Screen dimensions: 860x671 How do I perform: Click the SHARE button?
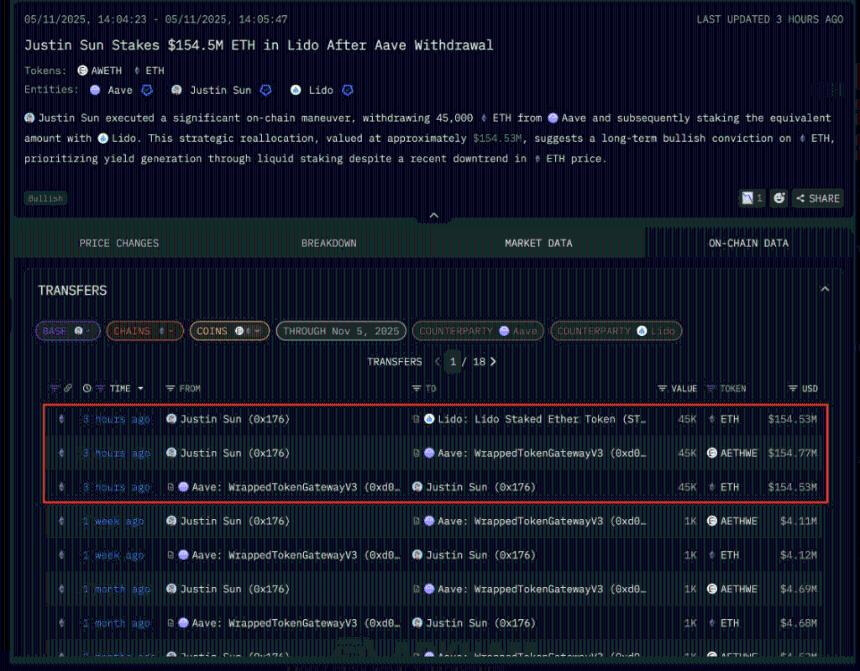[817, 198]
